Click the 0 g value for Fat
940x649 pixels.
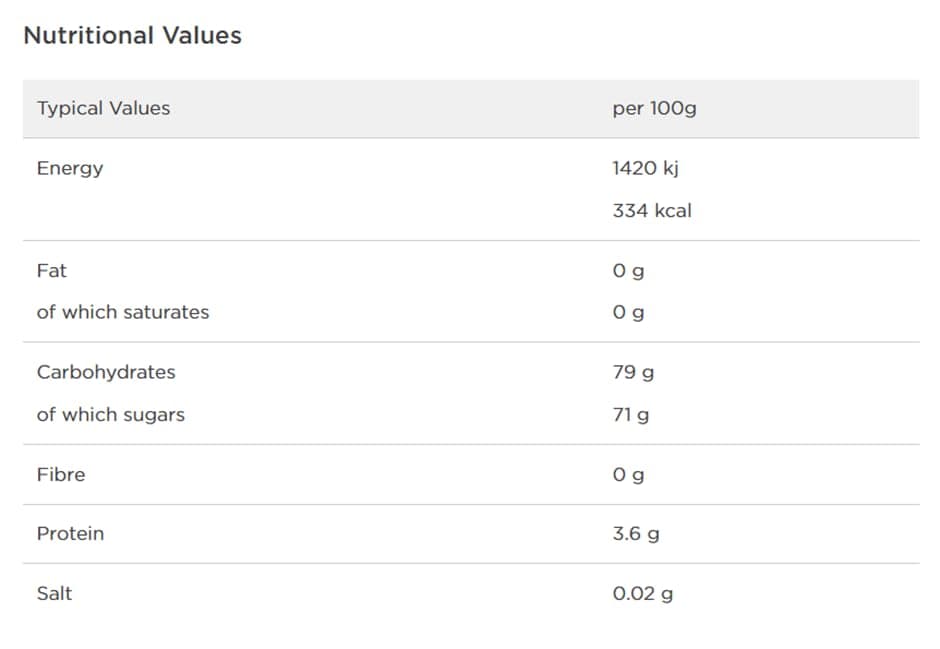tap(628, 270)
